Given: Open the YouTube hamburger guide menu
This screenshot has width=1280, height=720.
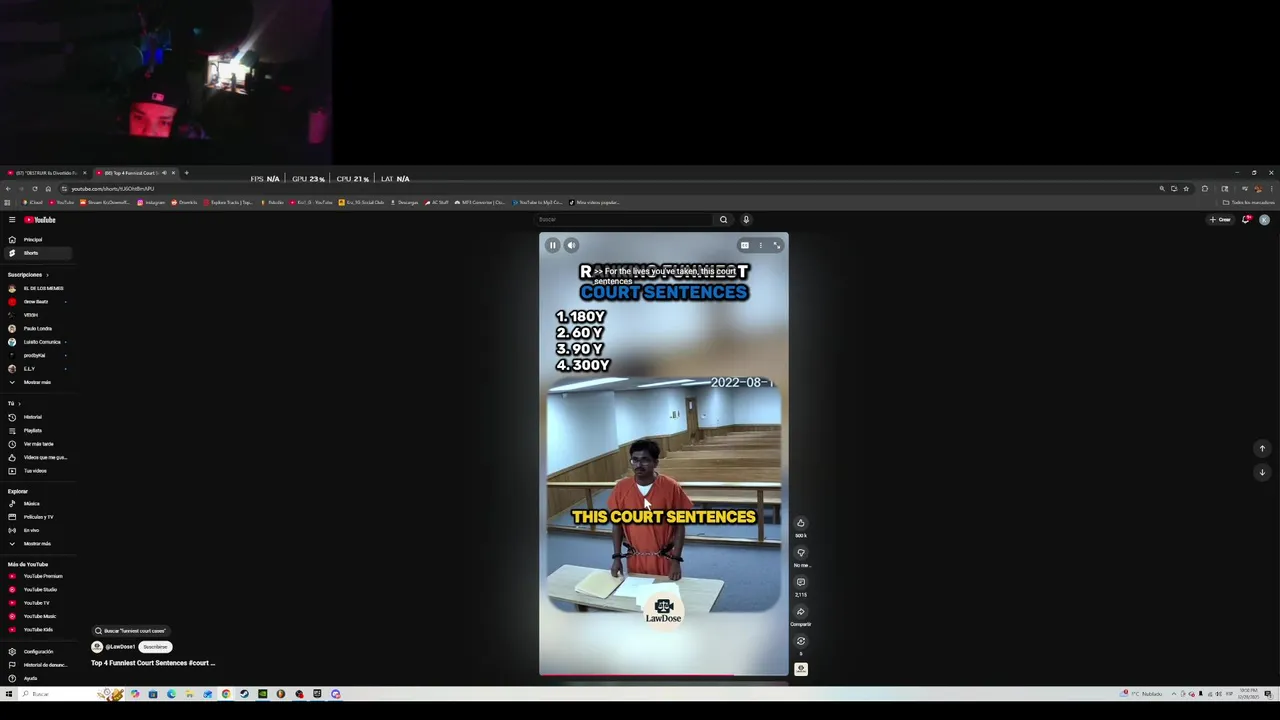Looking at the screenshot, I should [x=12, y=220].
